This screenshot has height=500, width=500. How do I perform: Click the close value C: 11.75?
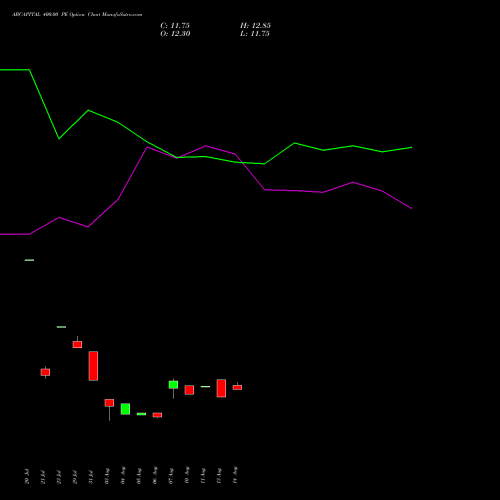pyautogui.click(x=175, y=26)
